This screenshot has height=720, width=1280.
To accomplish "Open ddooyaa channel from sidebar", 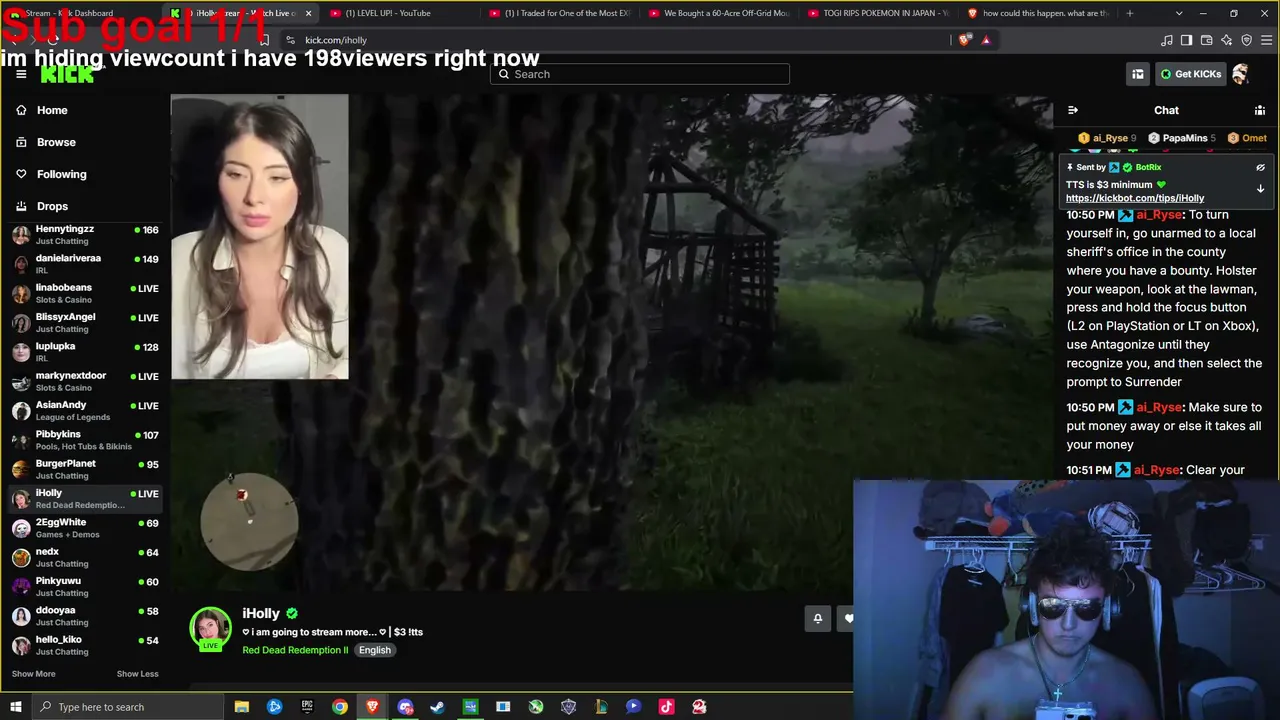I will 85,616.
